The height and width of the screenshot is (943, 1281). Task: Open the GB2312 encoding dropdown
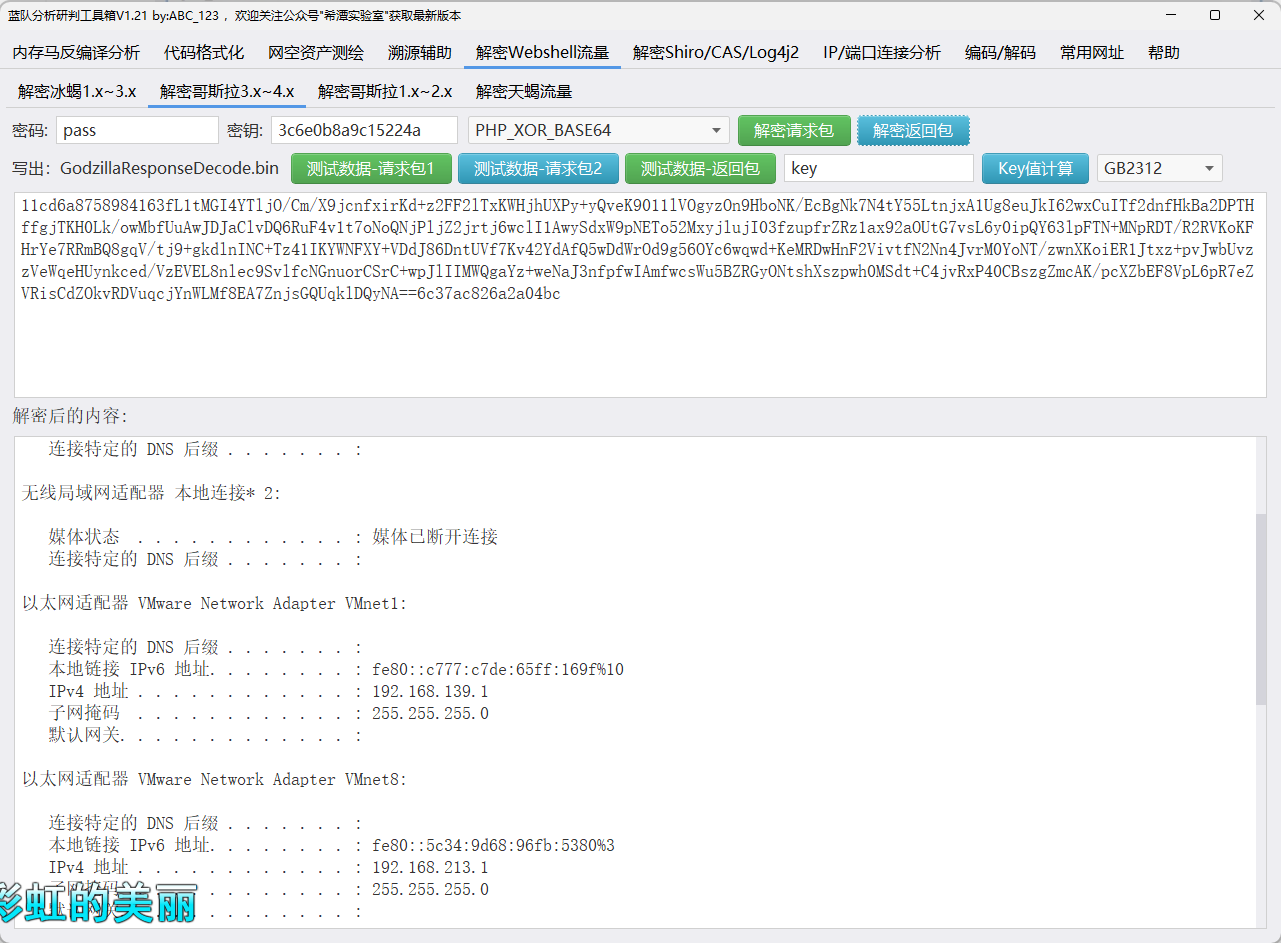coord(1159,169)
